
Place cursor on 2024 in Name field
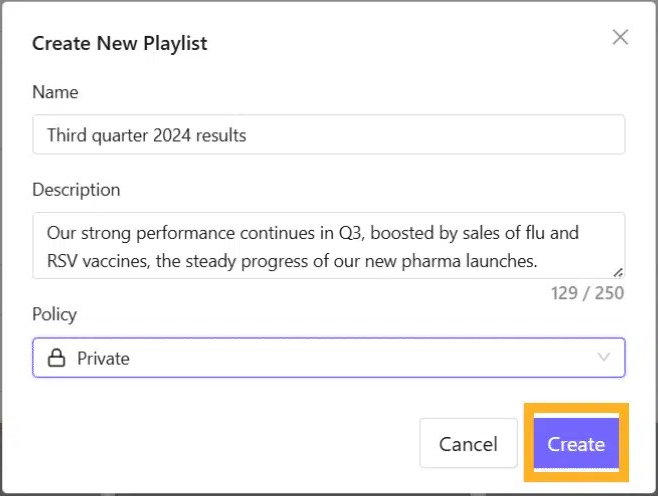174,135
